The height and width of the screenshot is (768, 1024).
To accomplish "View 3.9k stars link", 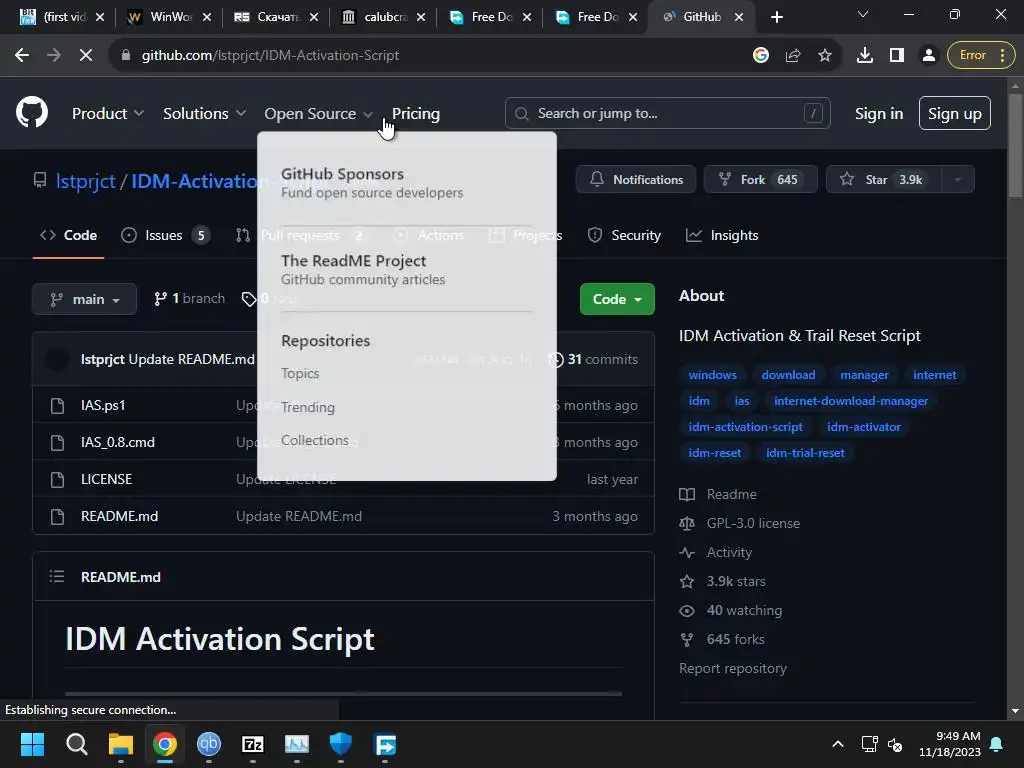I will [x=723, y=581].
